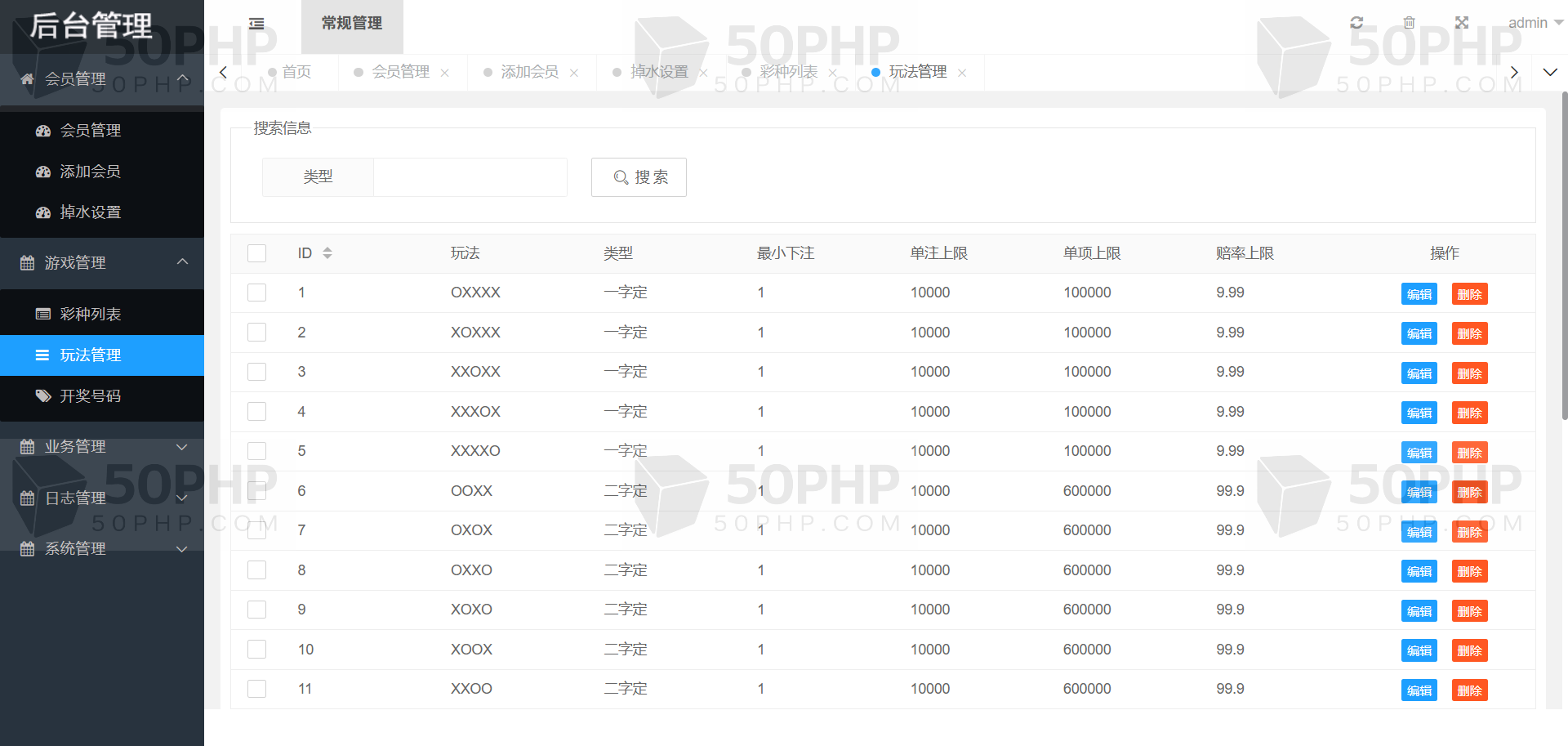The width and height of the screenshot is (1568, 746).
Task: Tick the select-all checkbox in table header
Action: click(257, 253)
